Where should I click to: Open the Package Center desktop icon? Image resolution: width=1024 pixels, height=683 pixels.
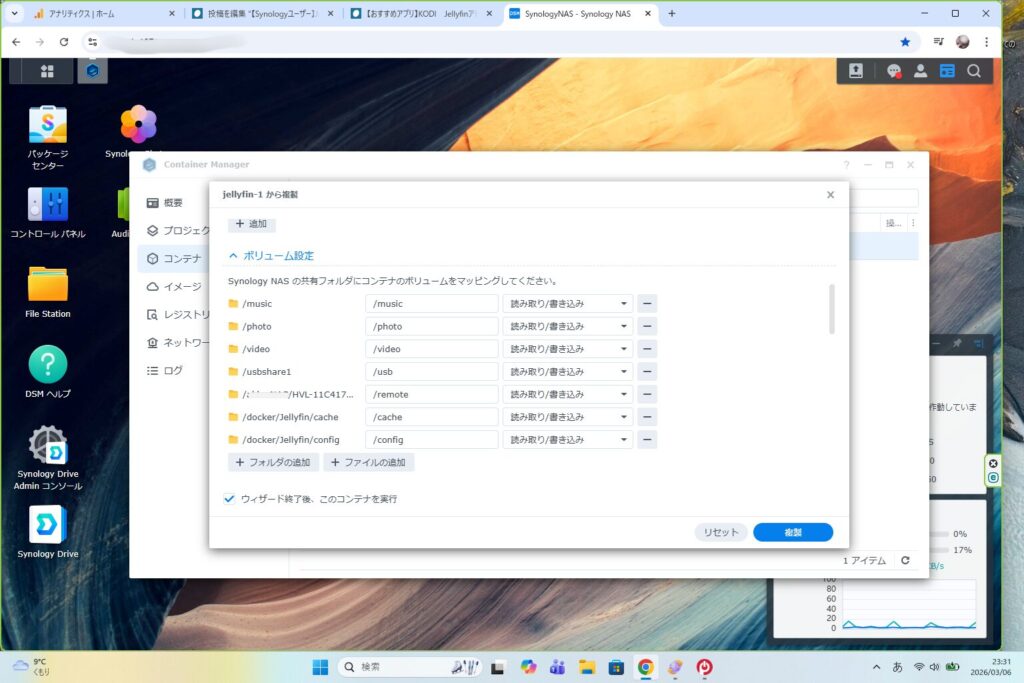(x=47, y=126)
